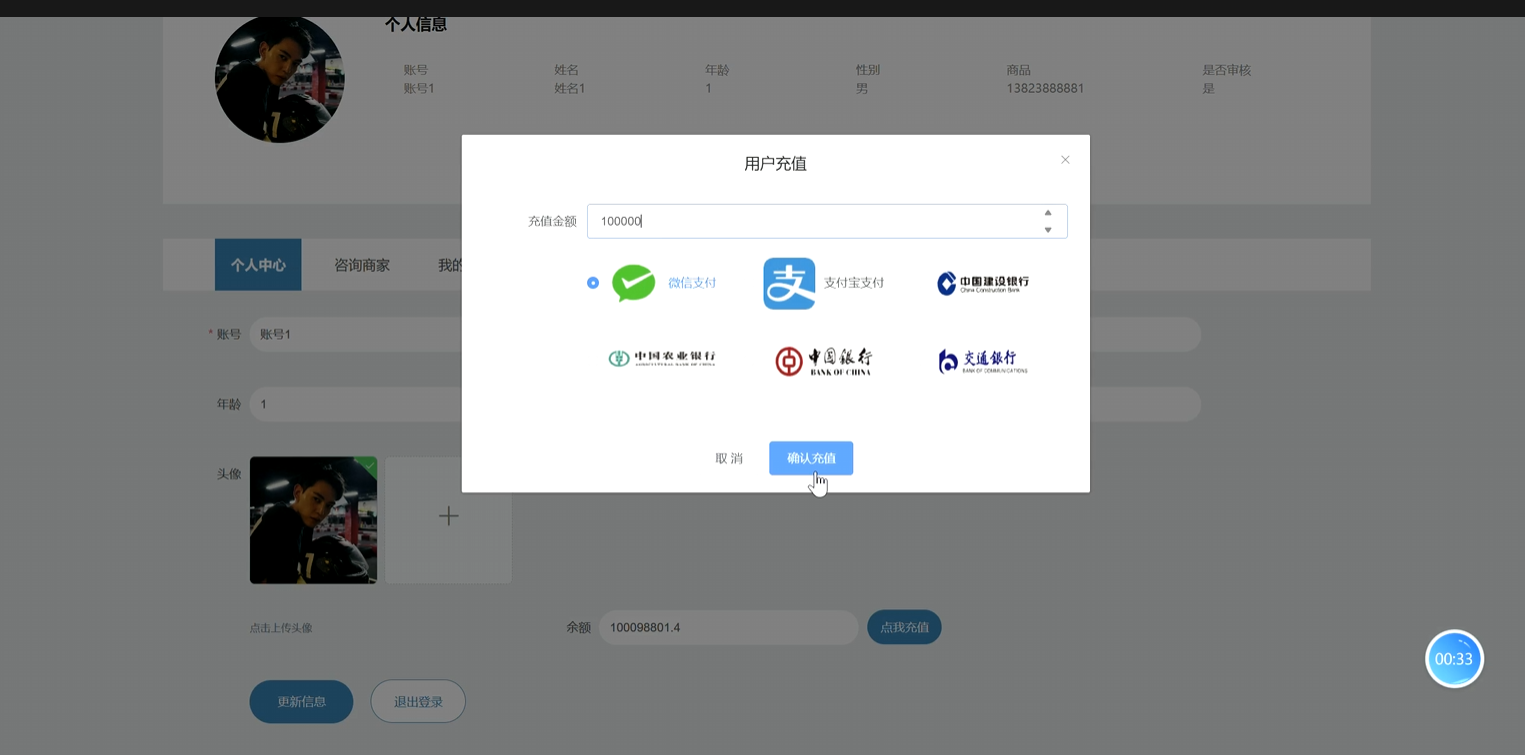Click the 支付宝支付 label text
The width and height of the screenshot is (1525, 755).
[x=854, y=283]
